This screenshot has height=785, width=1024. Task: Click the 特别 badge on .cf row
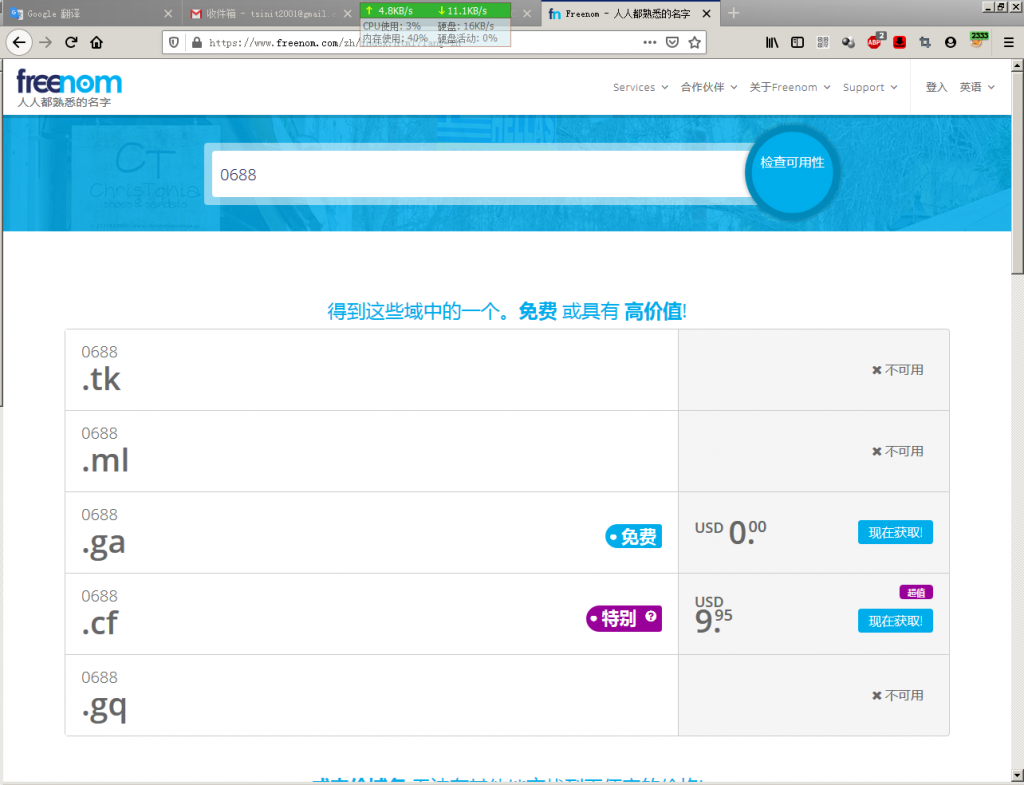tap(624, 618)
